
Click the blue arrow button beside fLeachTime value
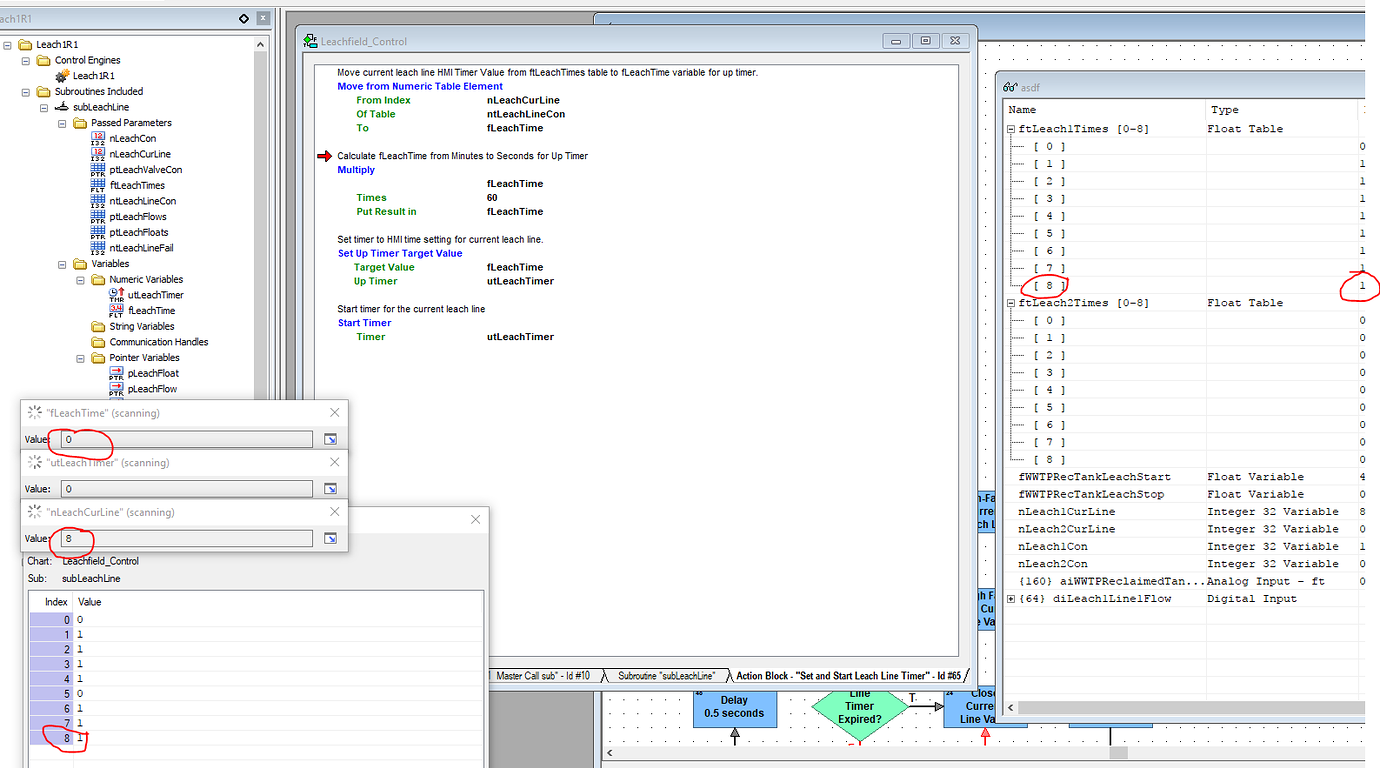pyautogui.click(x=331, y=439)
